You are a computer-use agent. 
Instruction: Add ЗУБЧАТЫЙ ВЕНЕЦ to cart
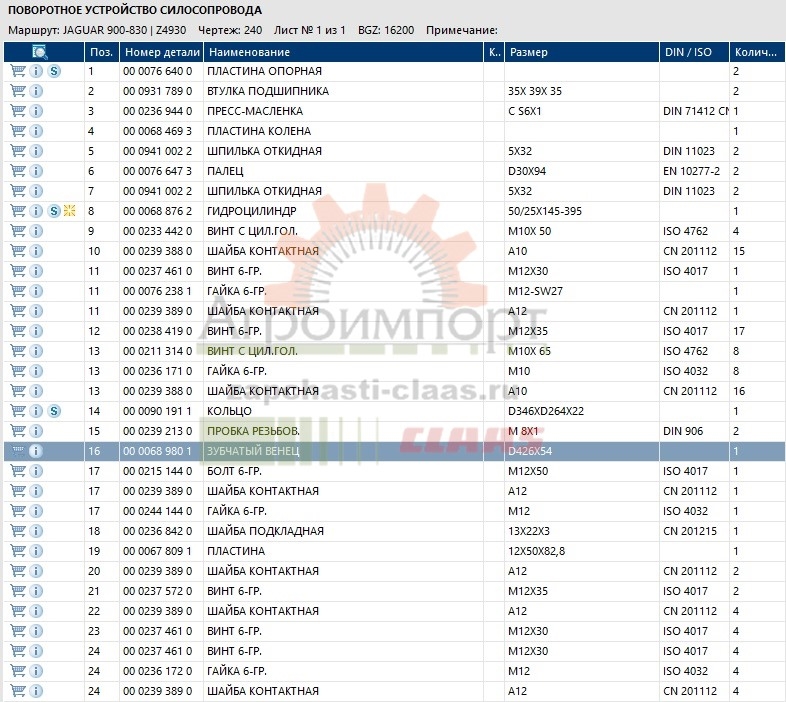tap(18, 451)
